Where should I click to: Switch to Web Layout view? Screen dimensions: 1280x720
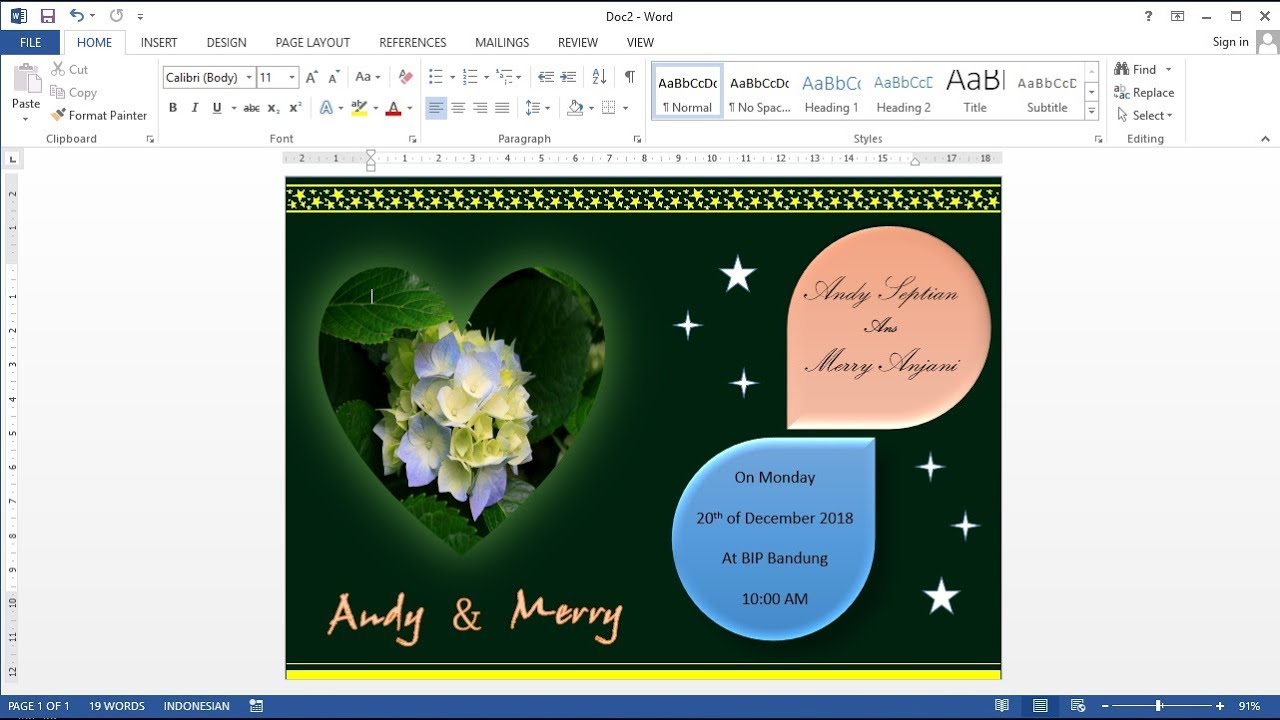pos(1078,706)
